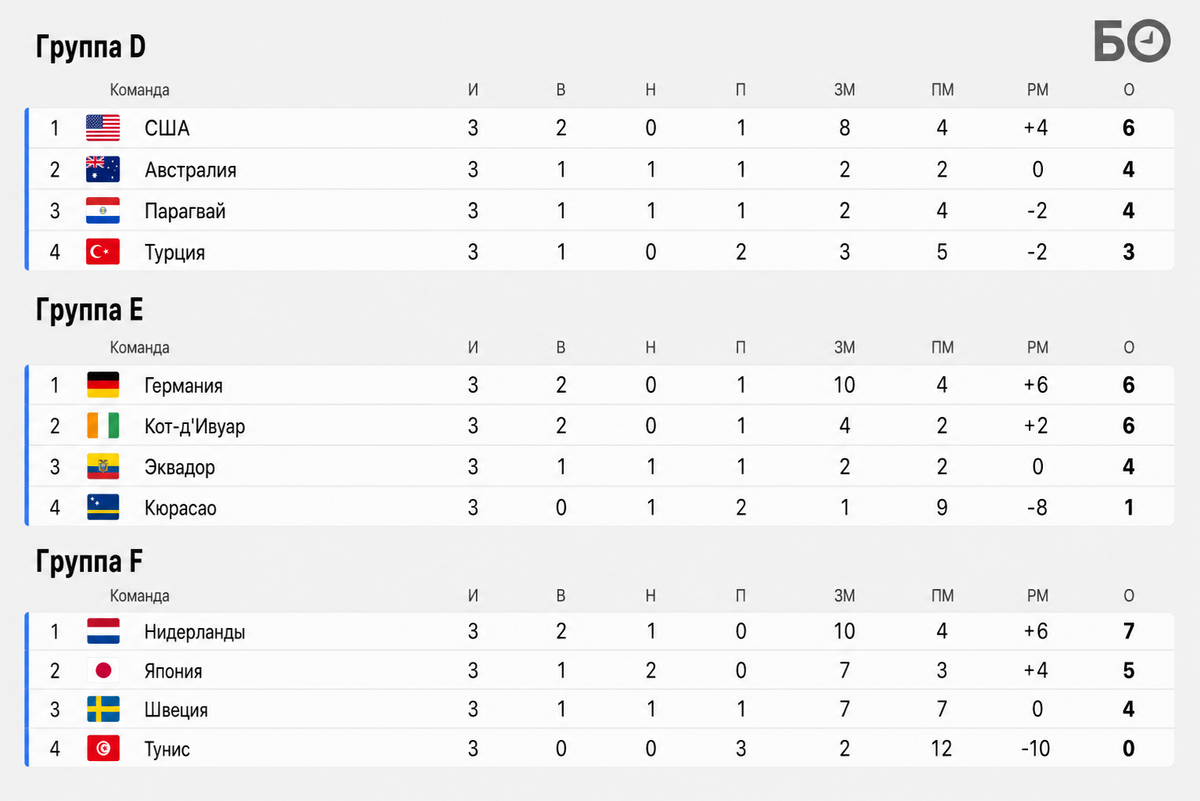The width and height of the screenshot is (1200, 801).
Task: Click the Группа E heading
Action: coord(90,310)
